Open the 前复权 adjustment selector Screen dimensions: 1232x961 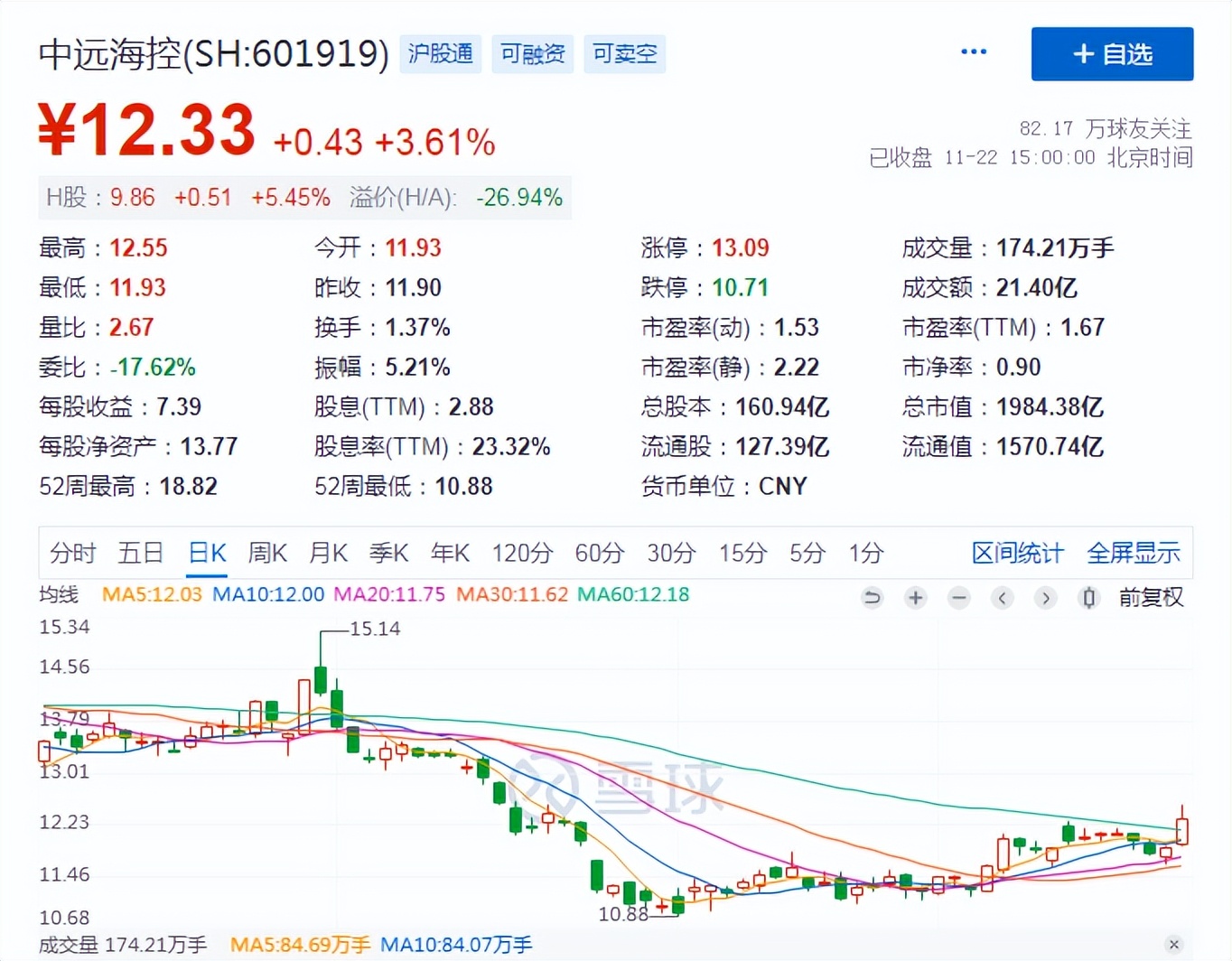point(1152,597)
